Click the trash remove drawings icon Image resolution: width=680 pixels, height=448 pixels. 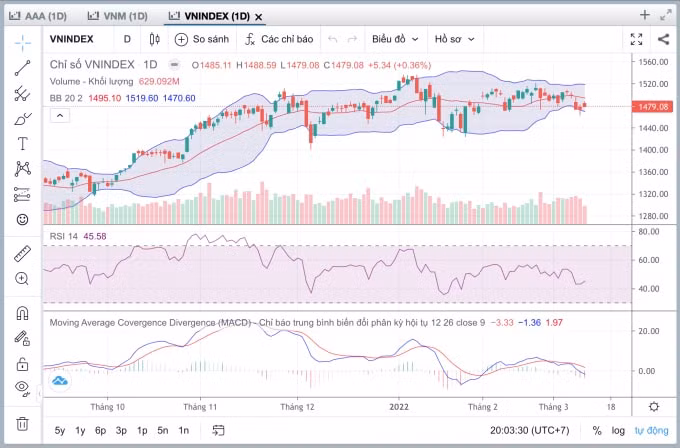coord(23,424)
